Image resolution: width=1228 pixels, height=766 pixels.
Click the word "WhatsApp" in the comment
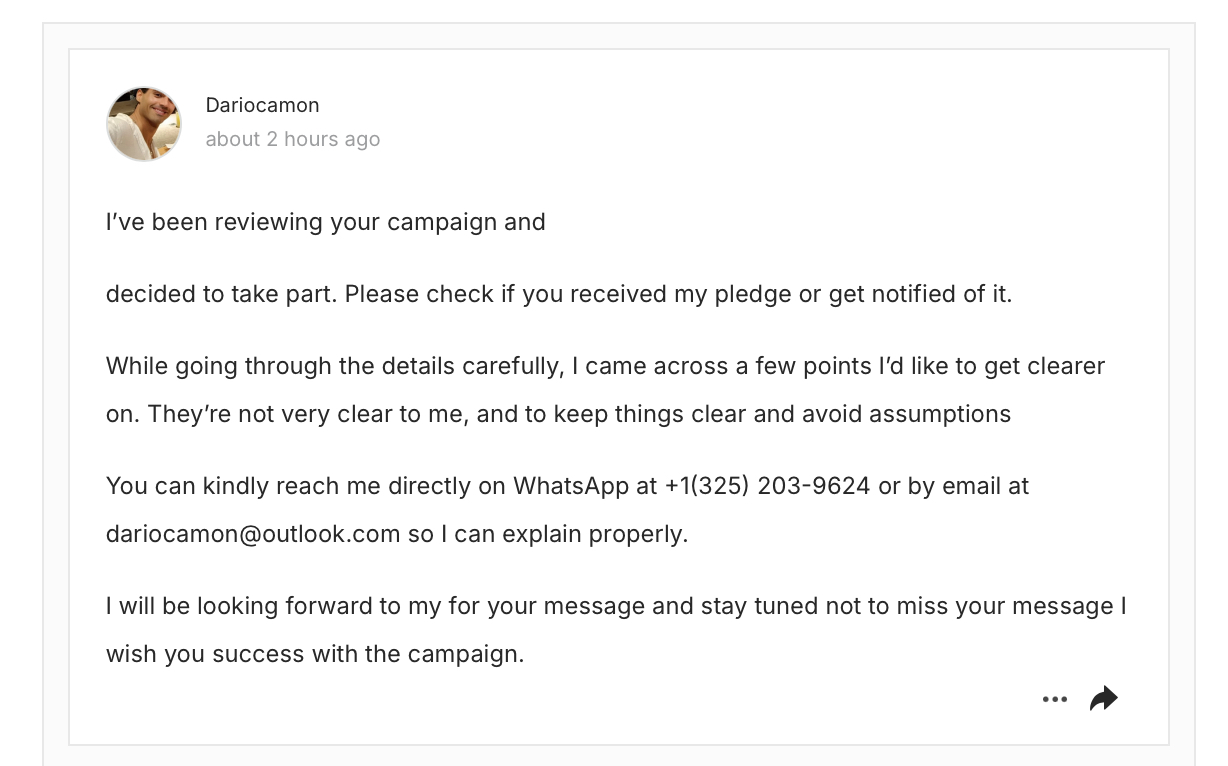(x=571, y=486)
